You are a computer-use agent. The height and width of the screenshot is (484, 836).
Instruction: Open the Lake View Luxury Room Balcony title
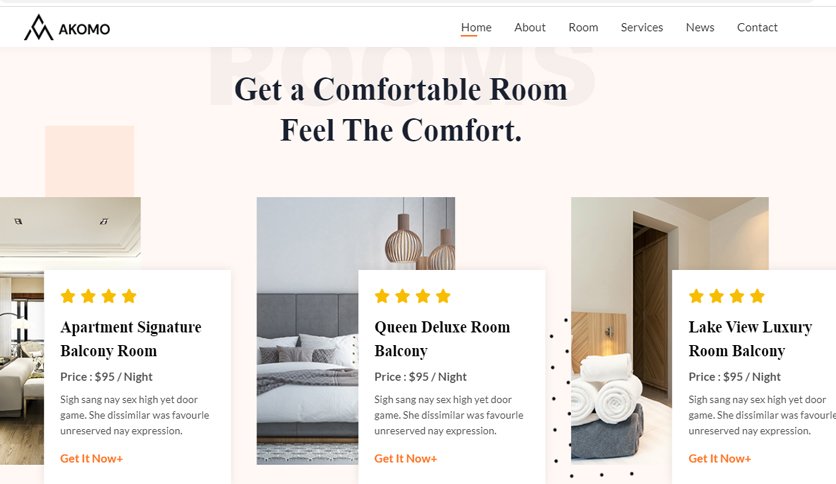point(750,338)
